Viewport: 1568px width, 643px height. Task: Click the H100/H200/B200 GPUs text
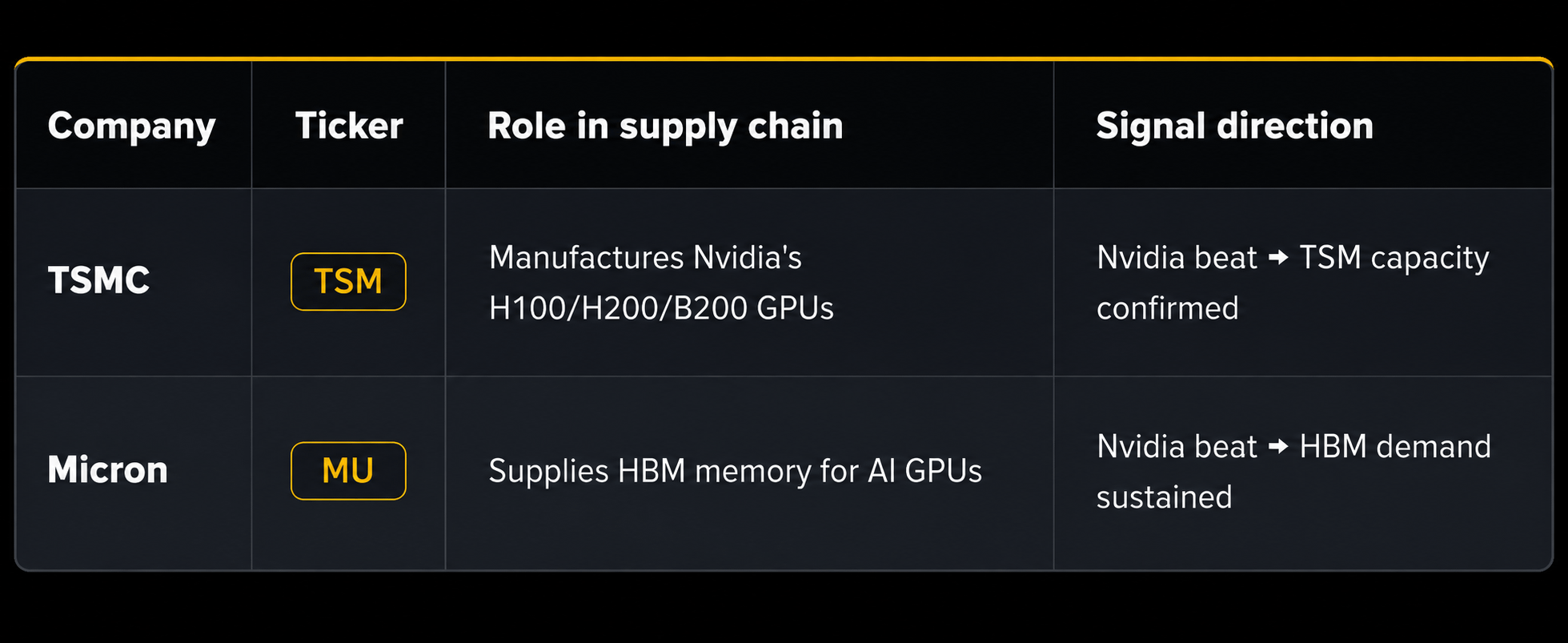[661, 308]
